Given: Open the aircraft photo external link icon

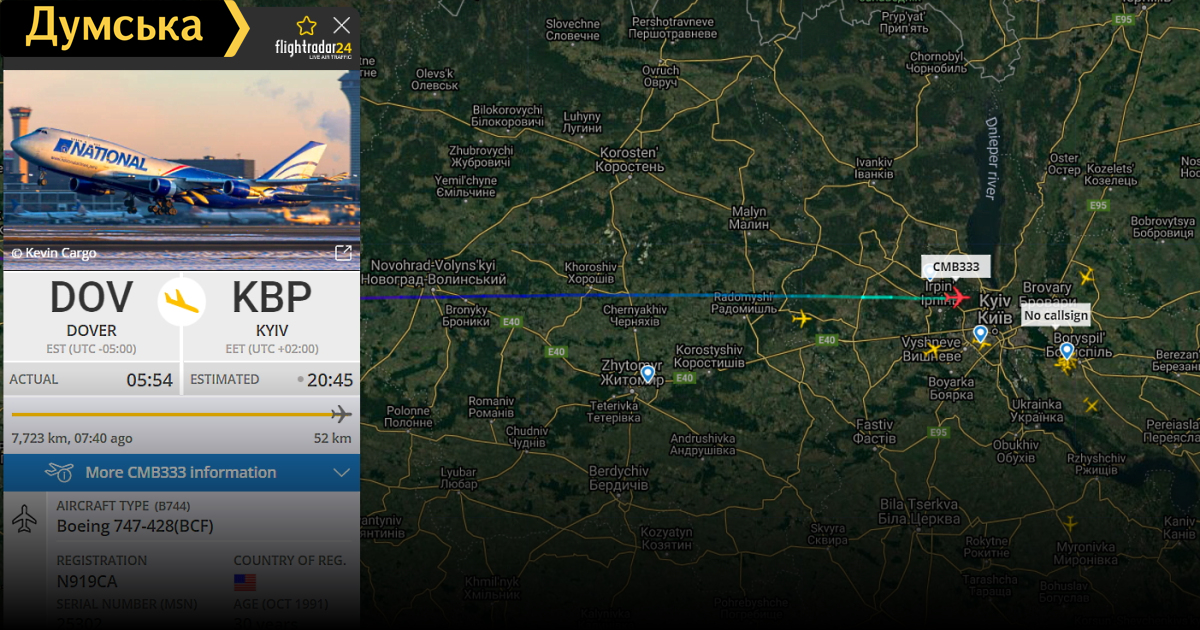Looking at the screenshot, I should (342, 253).
